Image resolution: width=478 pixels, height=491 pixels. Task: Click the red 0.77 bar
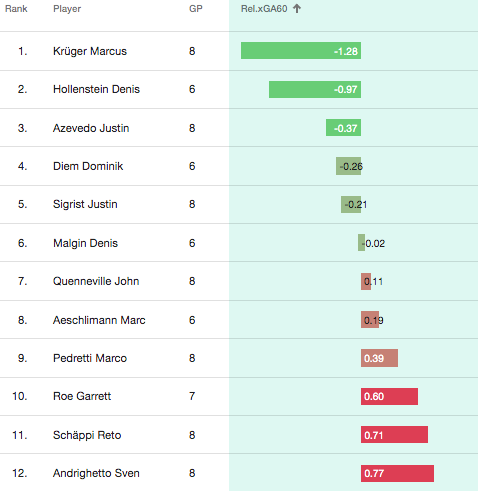tap(397, 473)
